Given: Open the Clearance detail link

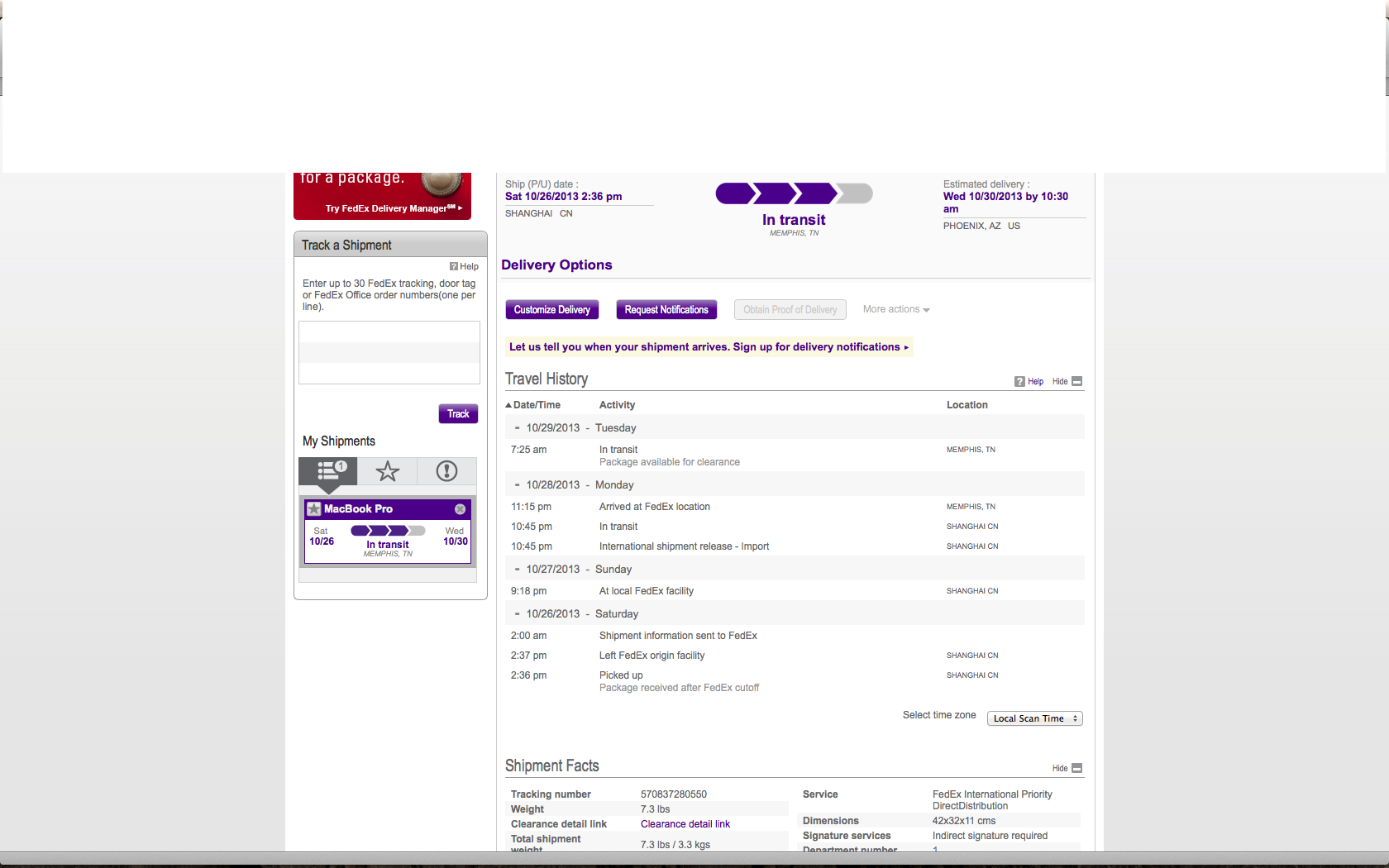Looking at the screenshot, I should (x=685, y=823).
